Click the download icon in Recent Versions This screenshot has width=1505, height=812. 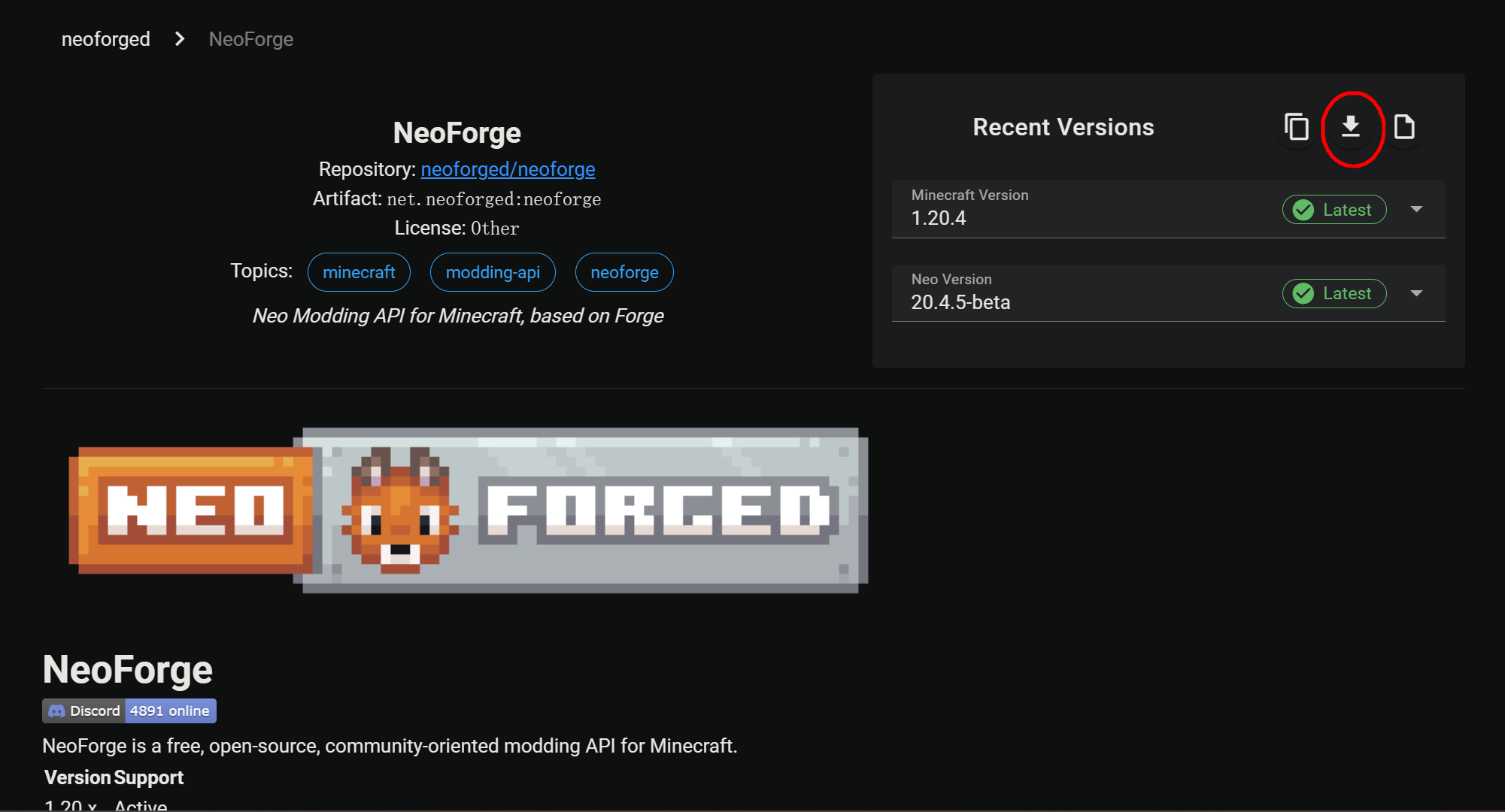1351,127
